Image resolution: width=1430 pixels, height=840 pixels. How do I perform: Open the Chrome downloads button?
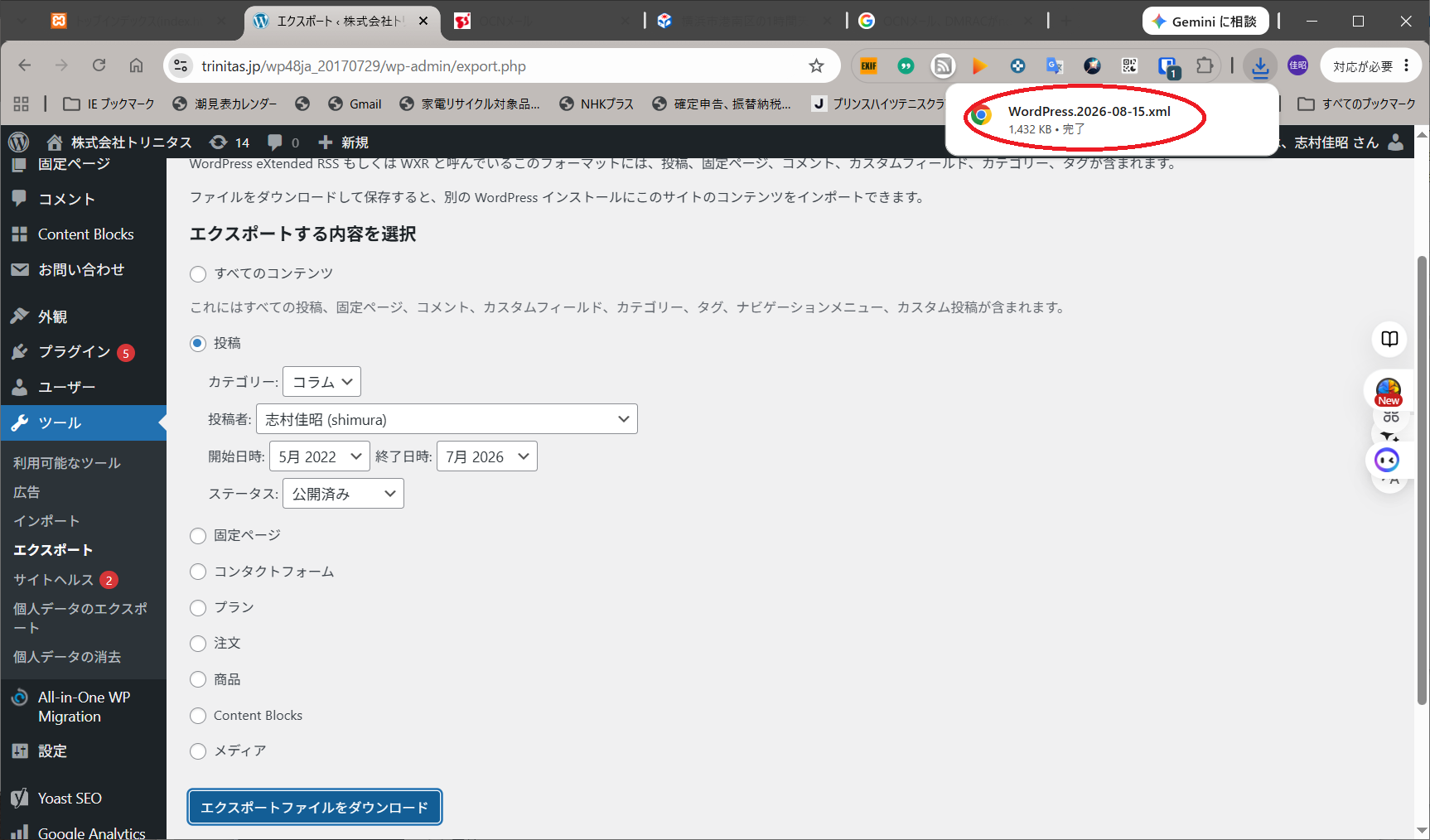coord(1260,66)
